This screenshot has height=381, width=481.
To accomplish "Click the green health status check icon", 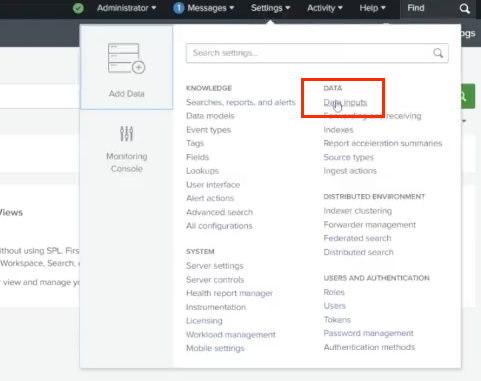I will (x=78, y=8).
